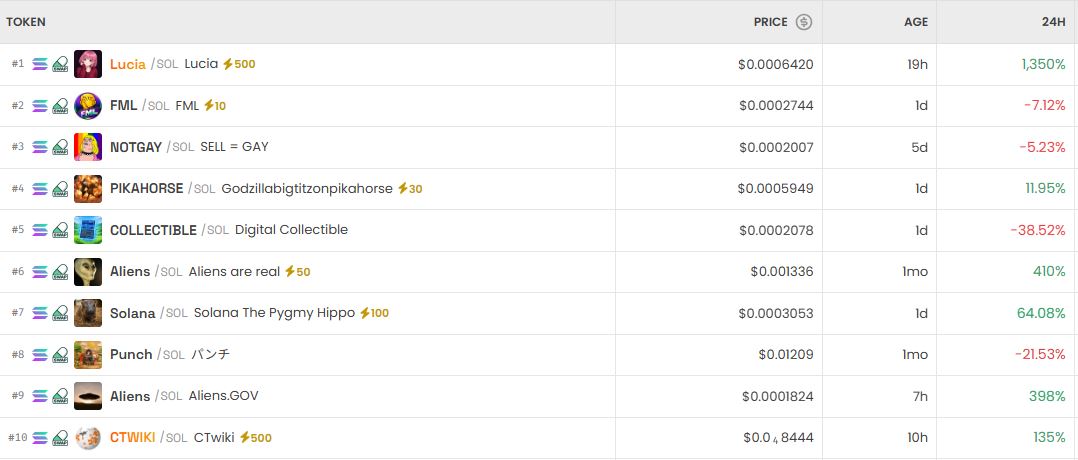Click the boost 100 badge on Solana Pygmy Hippo
Screen dimensions: 1078x460
(374, 313)
